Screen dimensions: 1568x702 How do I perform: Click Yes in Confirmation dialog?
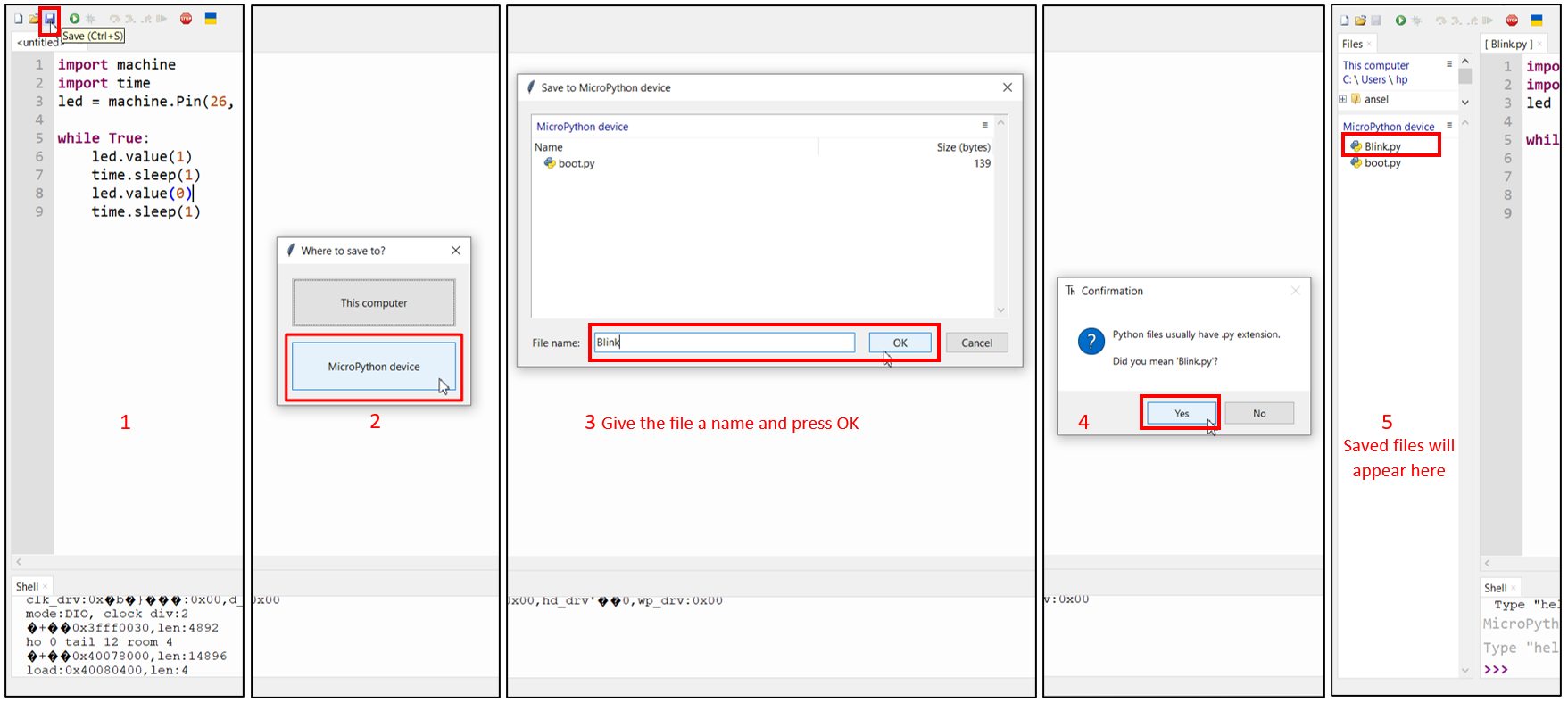(1182, 413)
